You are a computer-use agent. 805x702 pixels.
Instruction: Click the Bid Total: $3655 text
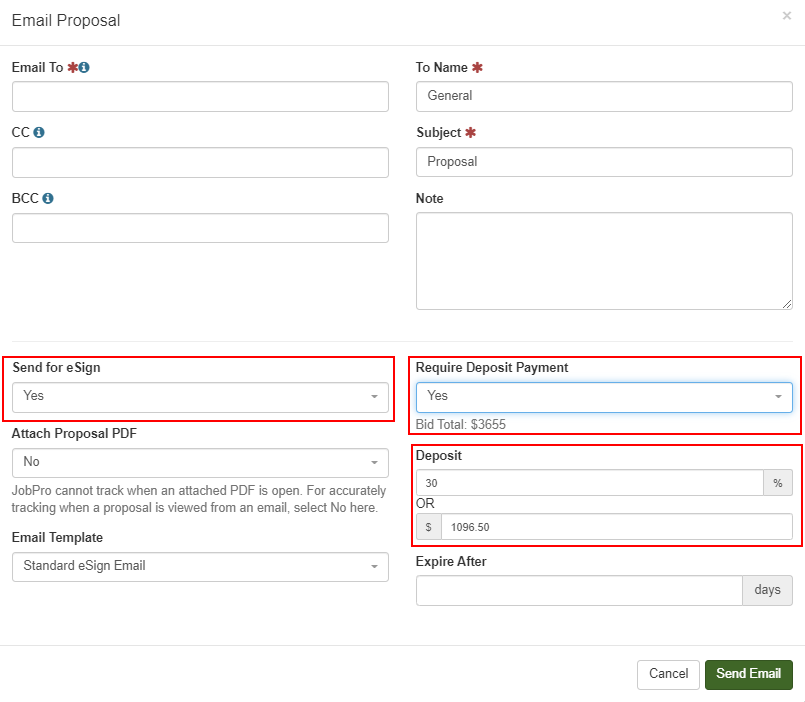pos(461,425)
